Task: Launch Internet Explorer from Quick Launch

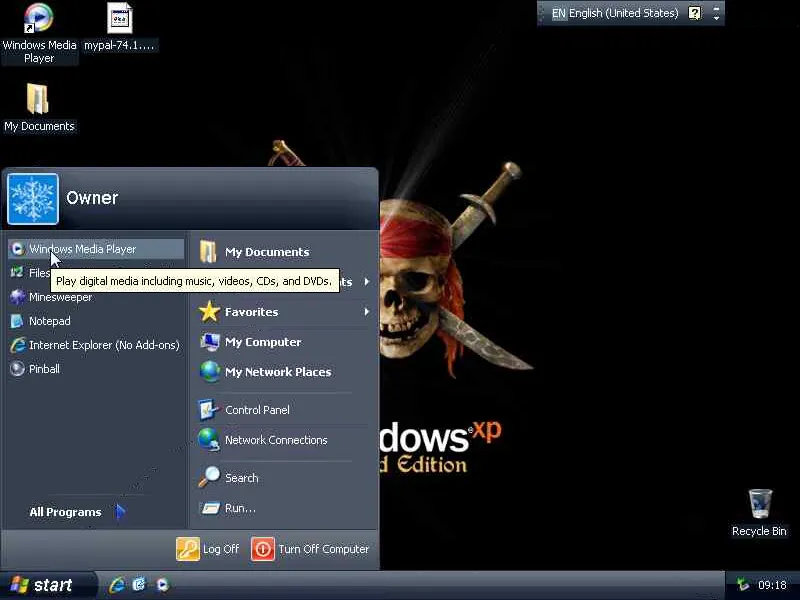Action: tap(117, 585)
